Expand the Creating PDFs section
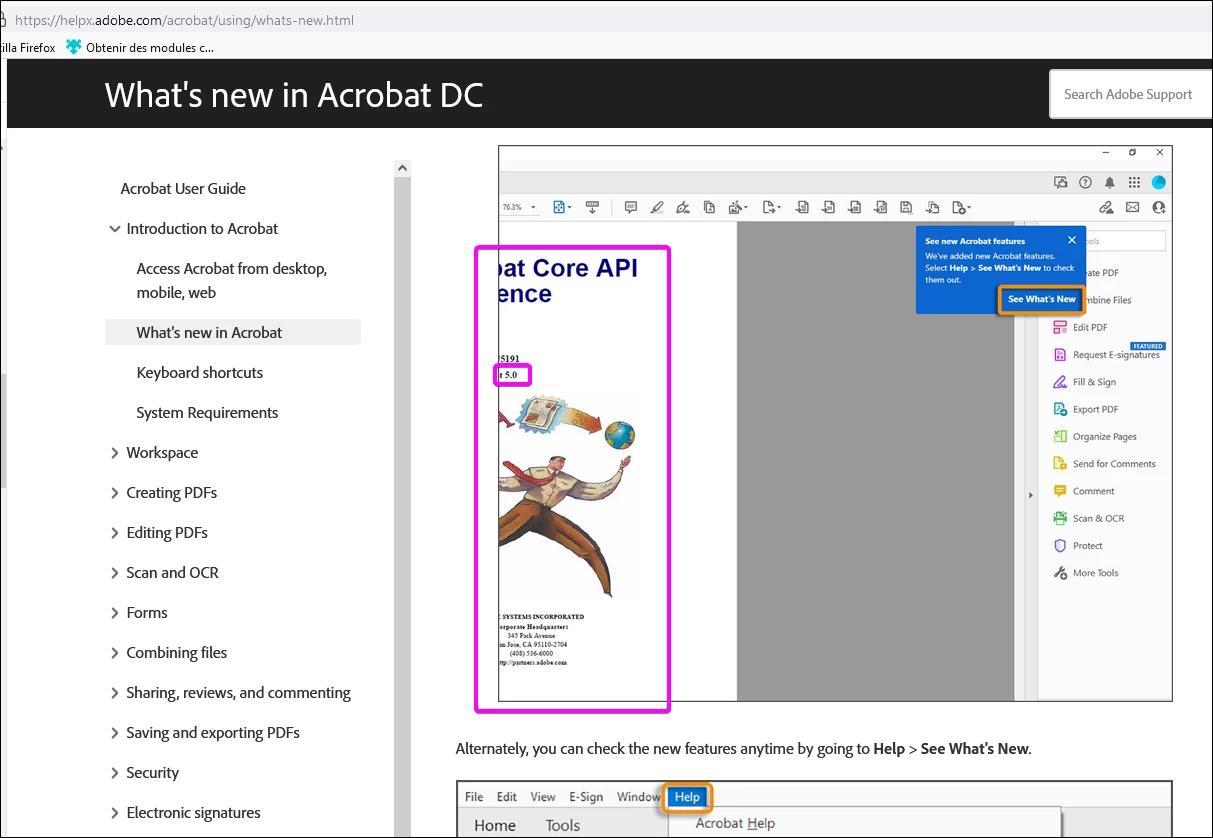The width and height of the screenshot is (1213, 838). 114,493
